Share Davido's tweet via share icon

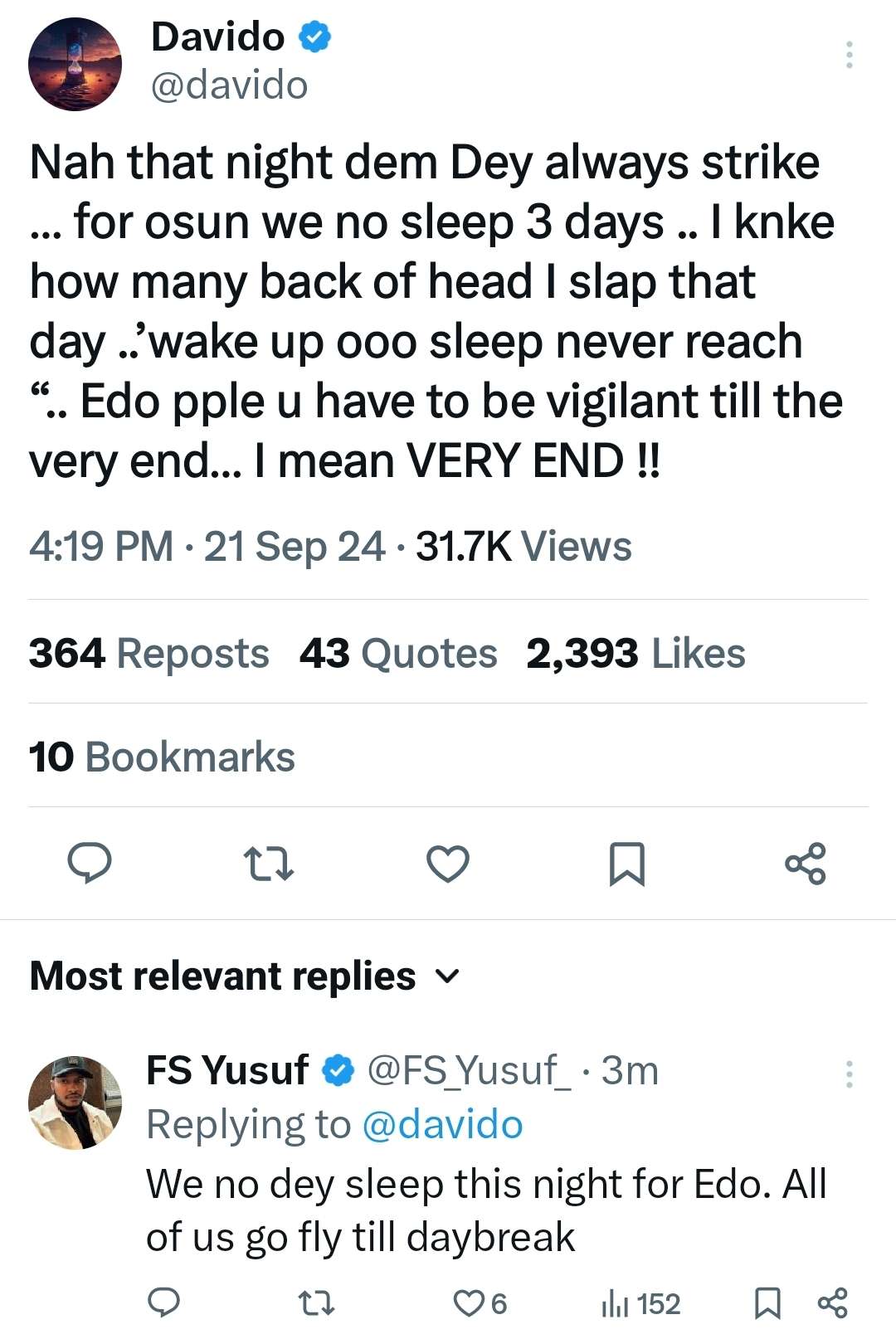pyautogui.click(x=806, y=863)
